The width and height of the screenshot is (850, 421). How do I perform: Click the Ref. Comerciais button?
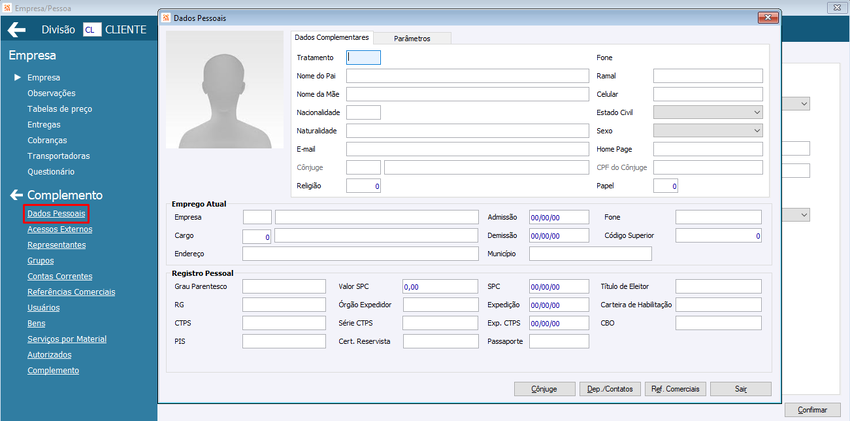click(x=675, y=389)
